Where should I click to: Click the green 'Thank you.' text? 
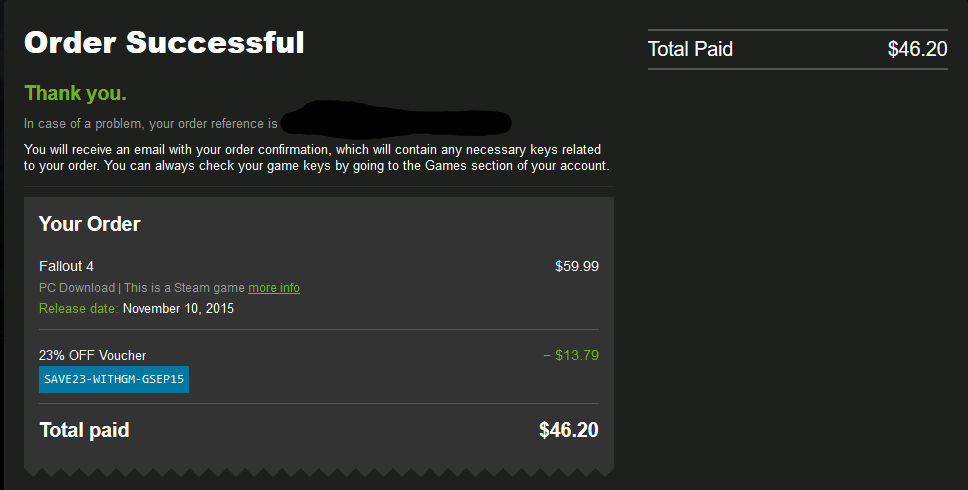pos(75,93)
